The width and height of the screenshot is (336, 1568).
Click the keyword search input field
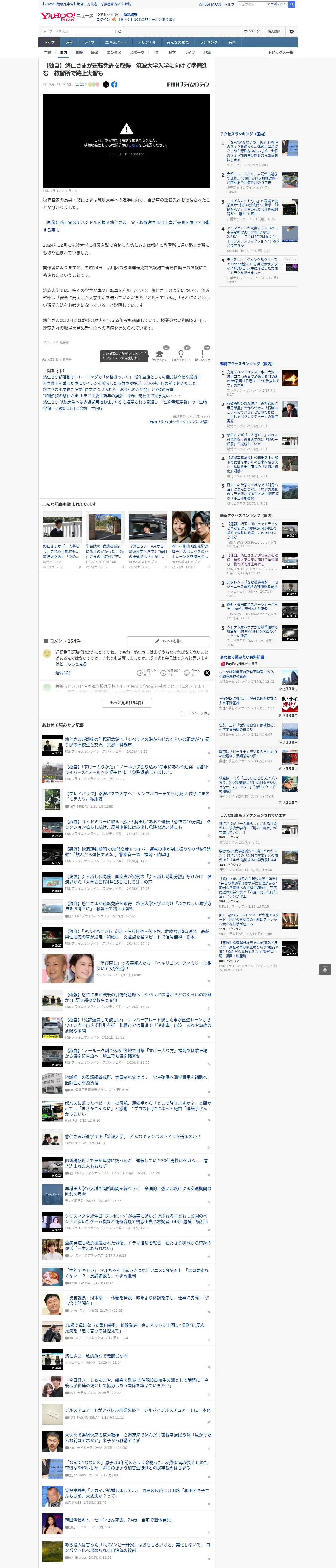tap(79, 32)
